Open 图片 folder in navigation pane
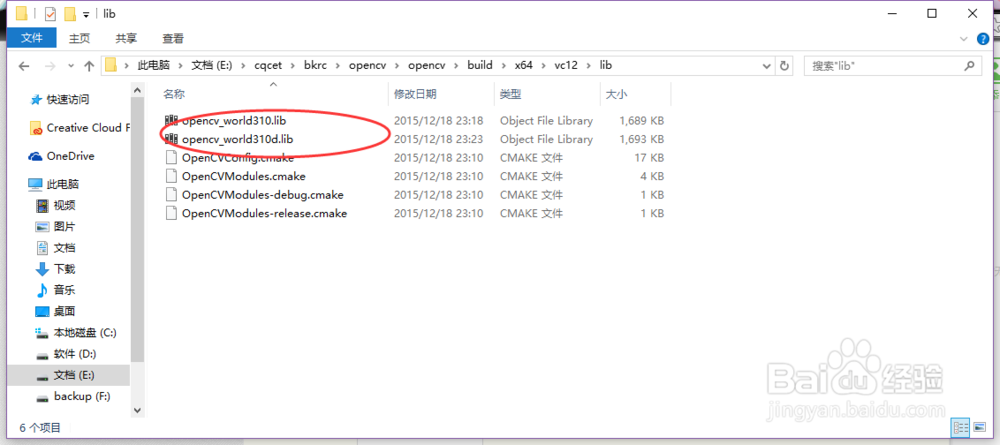The height and width of the screenshot is (445, 1000). [x=64, y=226]
